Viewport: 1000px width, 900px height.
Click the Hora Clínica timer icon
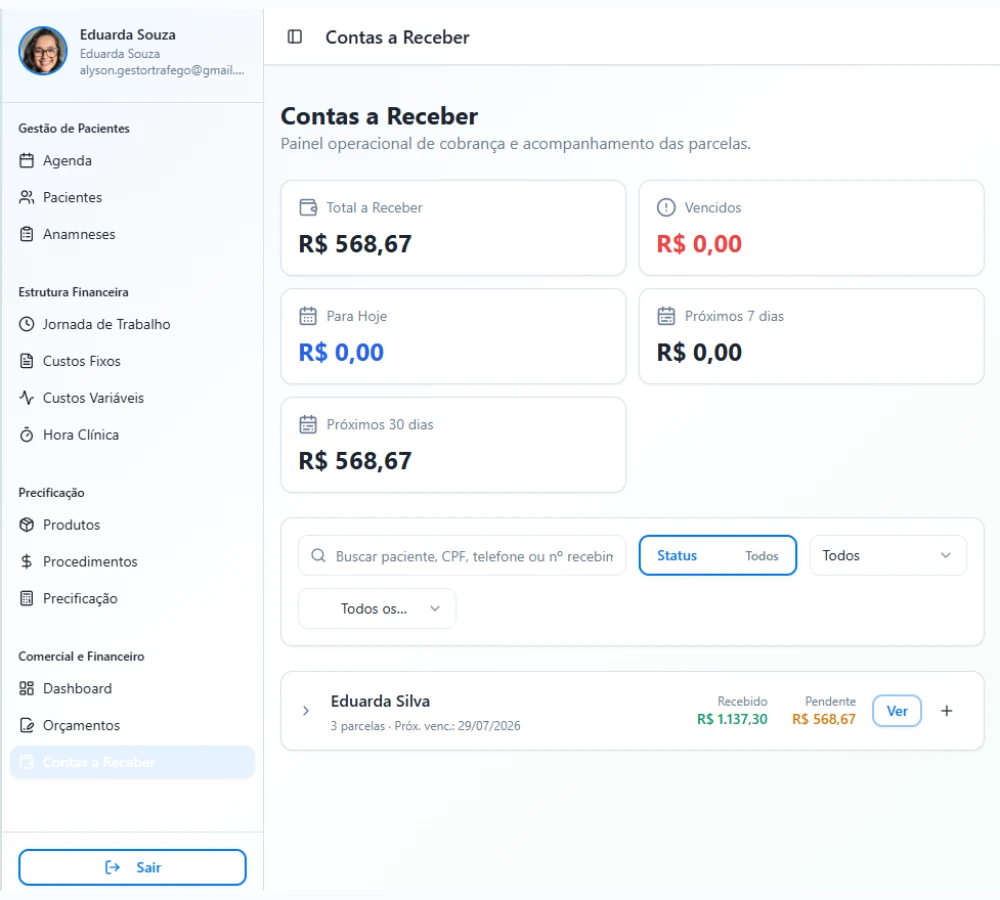(x=26, y=434)
